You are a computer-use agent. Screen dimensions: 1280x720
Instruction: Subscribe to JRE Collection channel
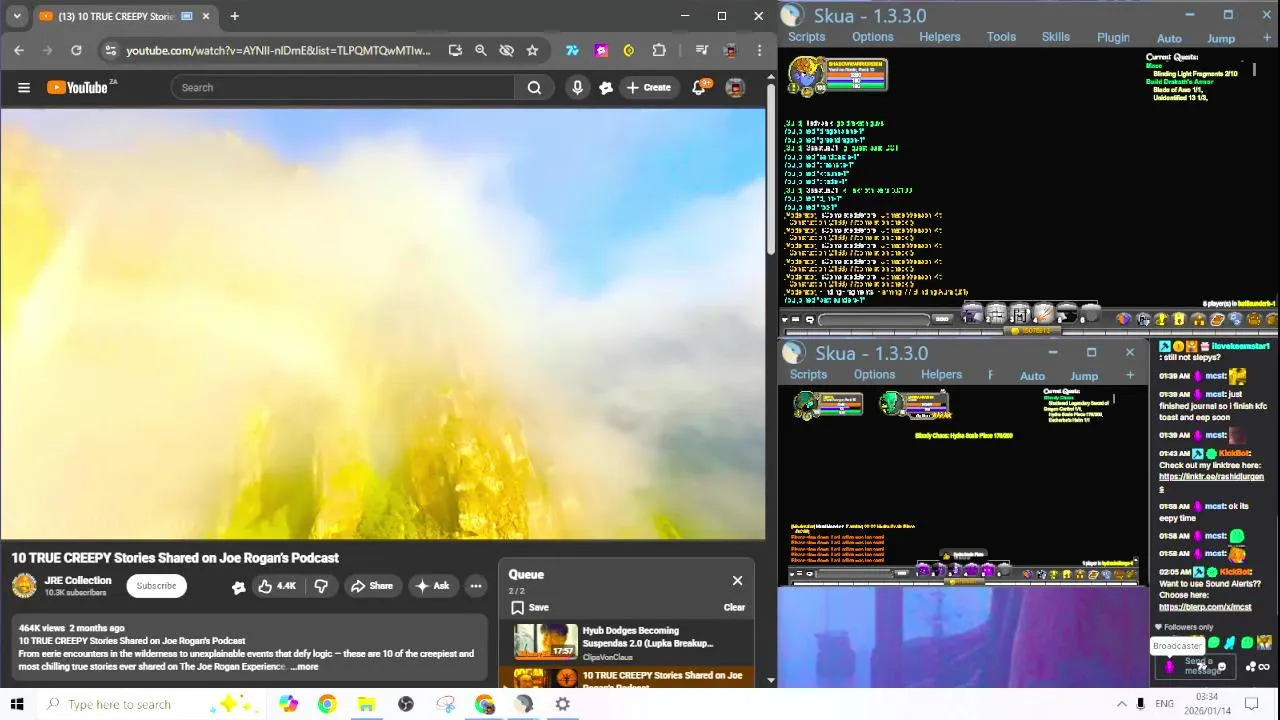point(156,586)
